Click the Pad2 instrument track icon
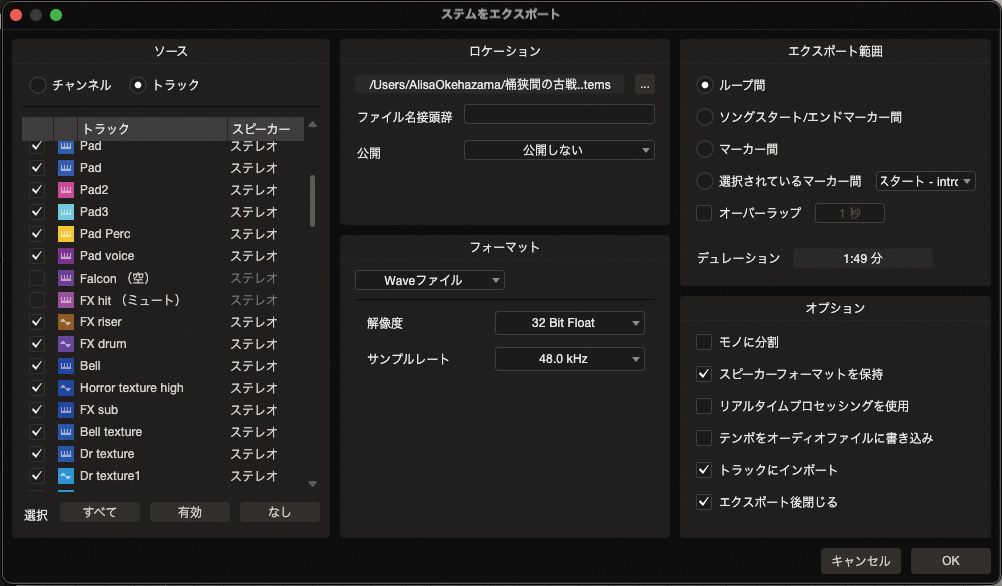The width and height of the screenshot is (1002, 586). click(x=66, y=190)
